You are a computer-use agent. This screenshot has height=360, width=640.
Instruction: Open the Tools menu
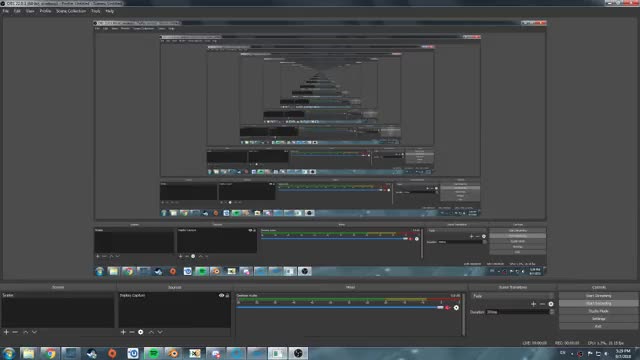96,11
